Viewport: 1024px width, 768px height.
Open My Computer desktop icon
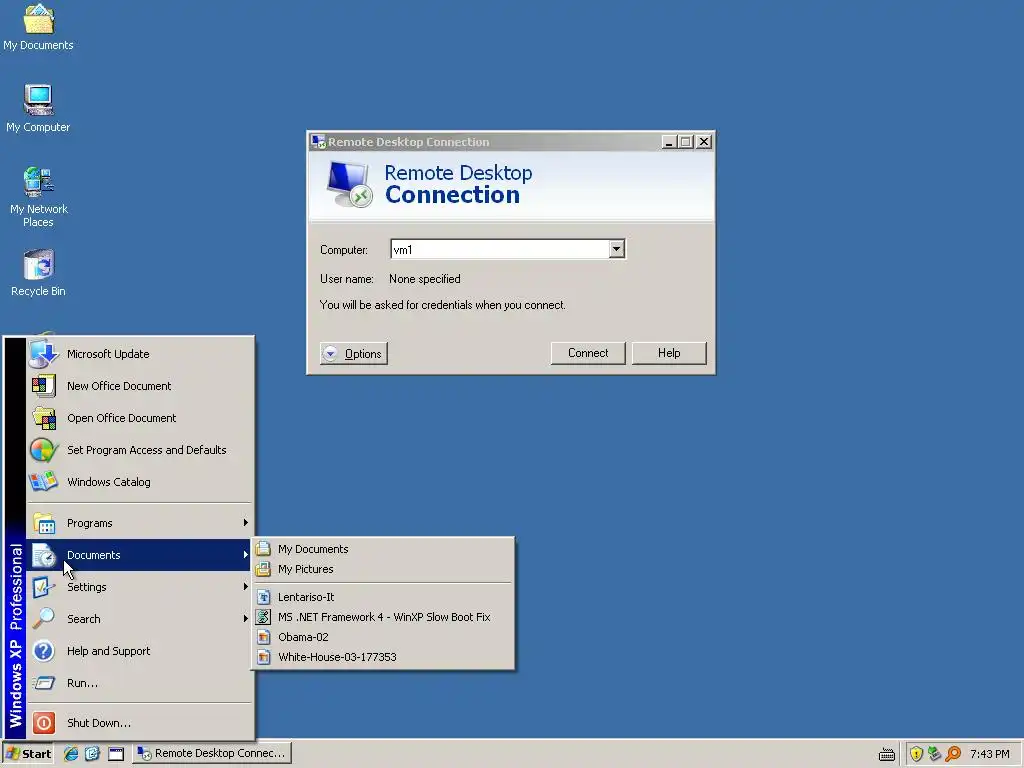[38, 108]
